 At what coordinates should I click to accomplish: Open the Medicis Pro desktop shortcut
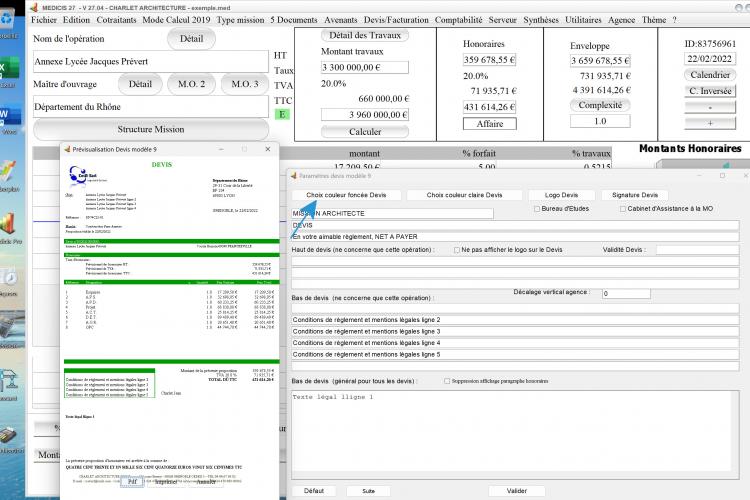tap(10, 229)
